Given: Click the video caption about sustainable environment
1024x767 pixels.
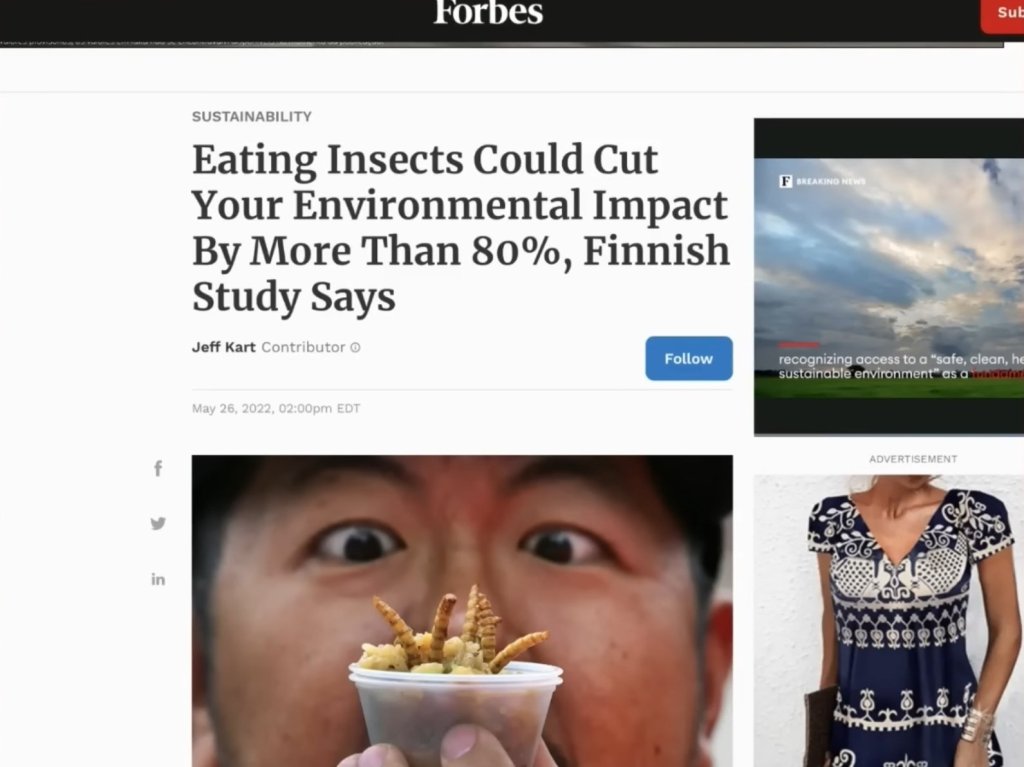Looking at the screenshot, I should [x=901, y=367].
